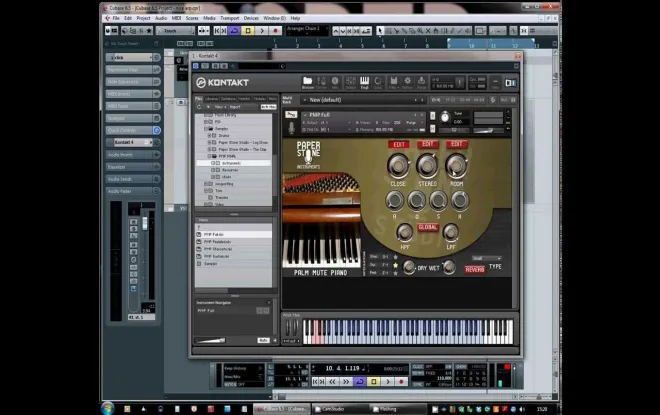Click the first red EDIT button above CLOSE

pos(399,144)
